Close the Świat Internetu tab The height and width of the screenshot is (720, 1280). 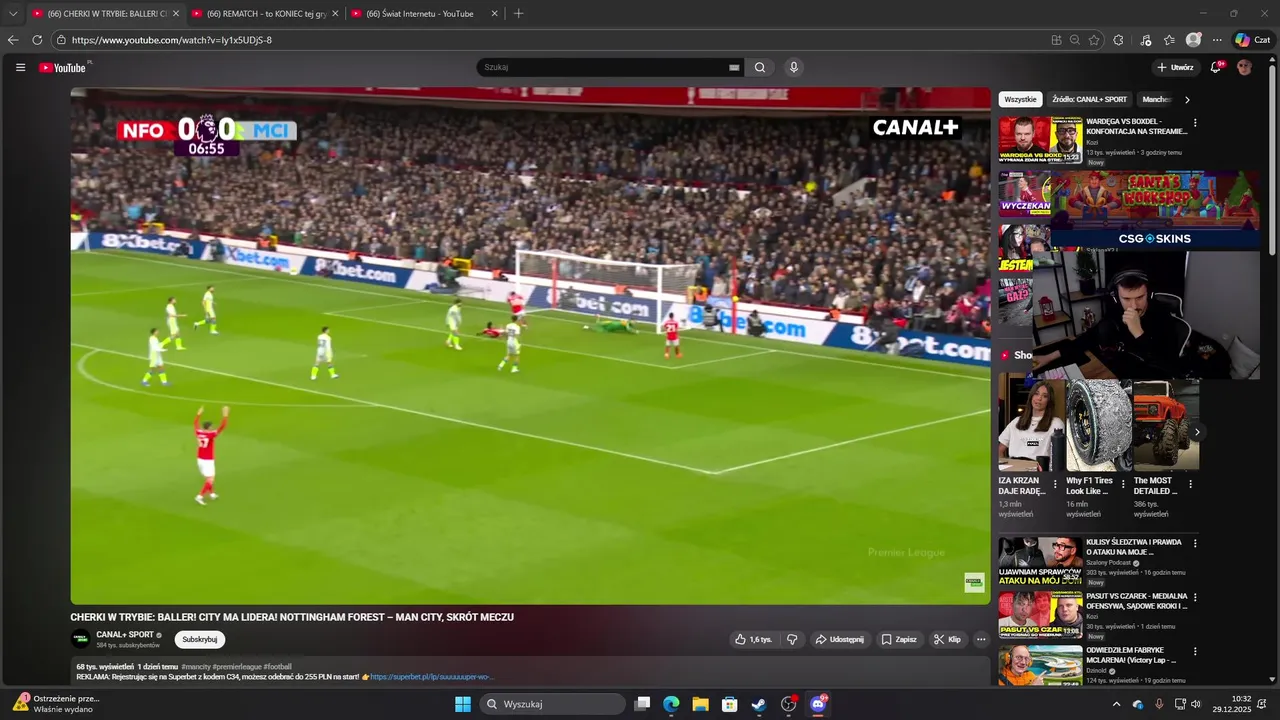coord(494,14)
